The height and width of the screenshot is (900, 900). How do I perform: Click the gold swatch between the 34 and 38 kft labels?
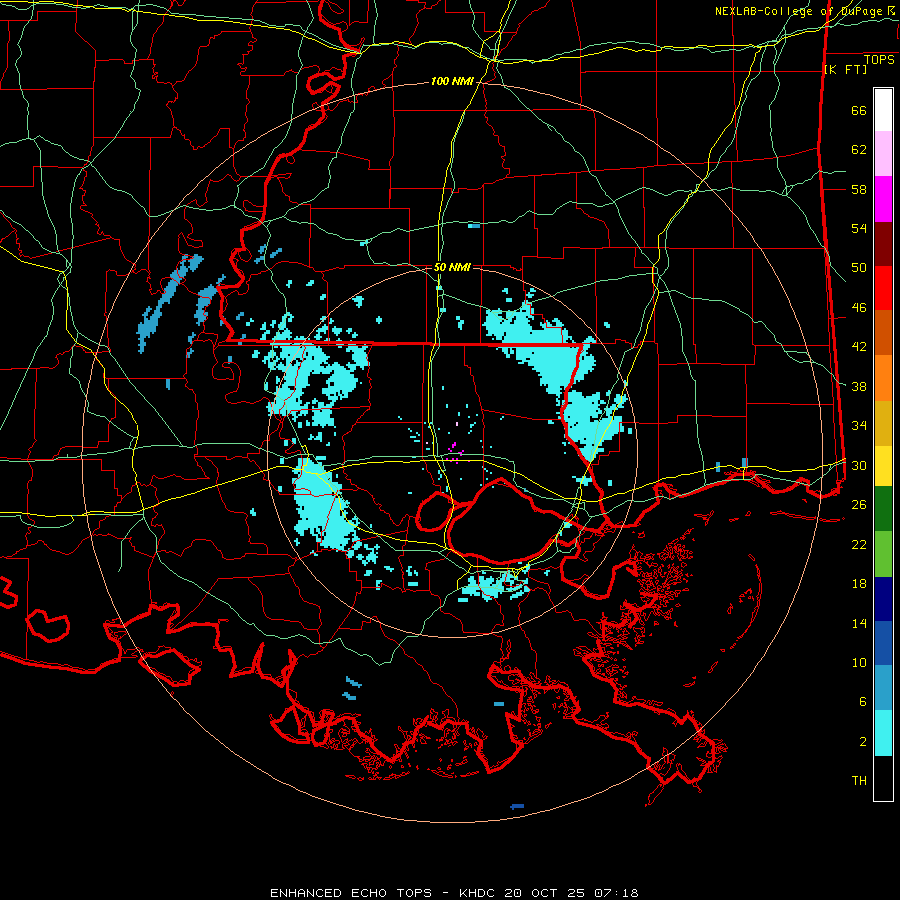pyautogui.click(x=883, y=423)
